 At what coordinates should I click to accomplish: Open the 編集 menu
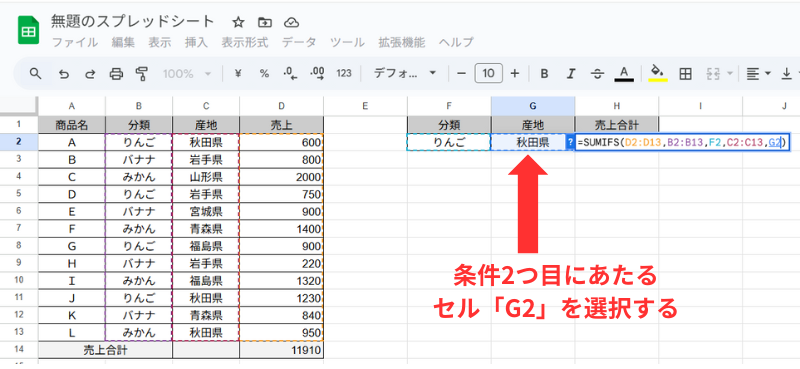pyautogui.click(x=123, y=42)
